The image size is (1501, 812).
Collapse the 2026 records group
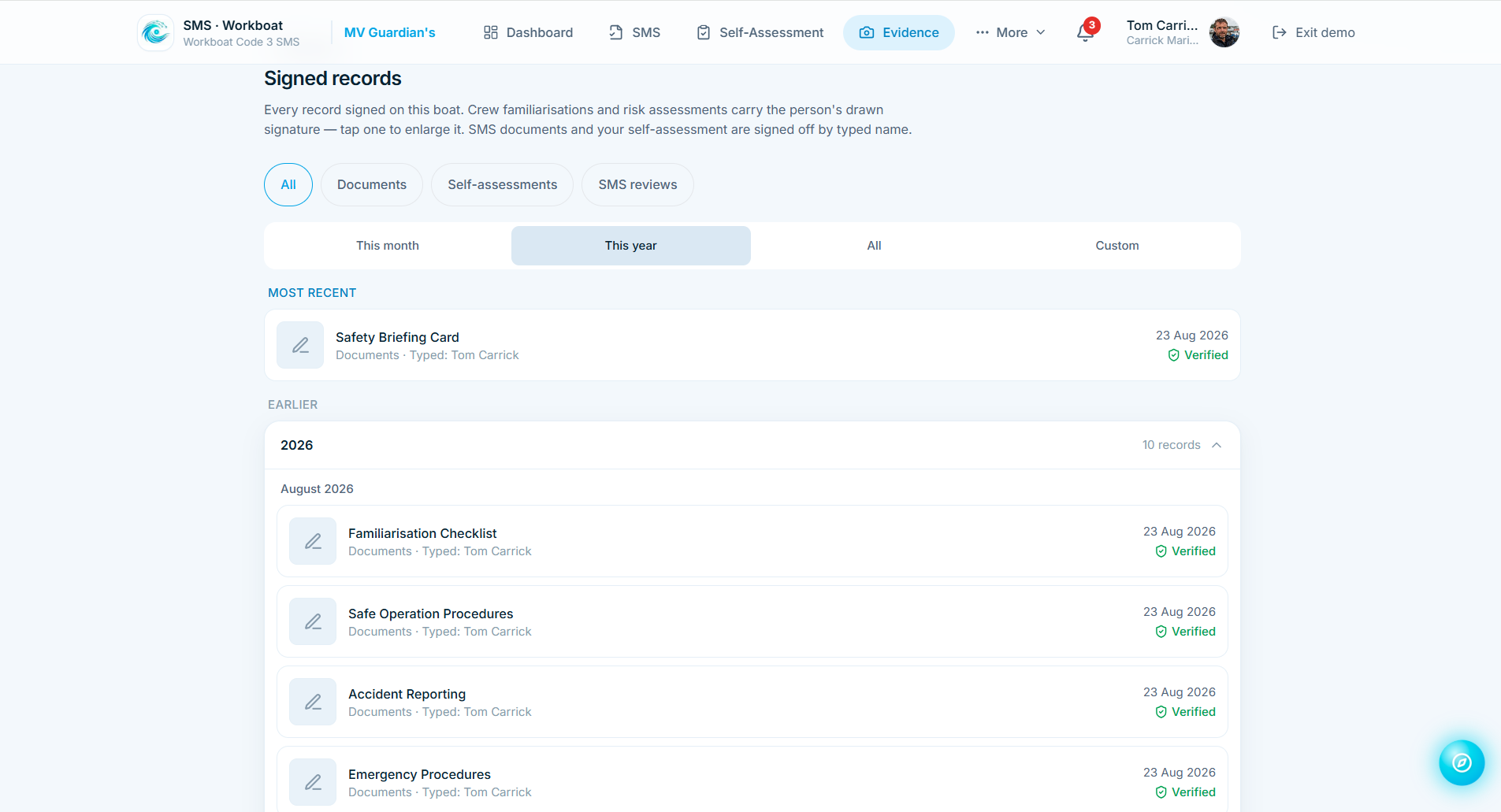point(752,445)
